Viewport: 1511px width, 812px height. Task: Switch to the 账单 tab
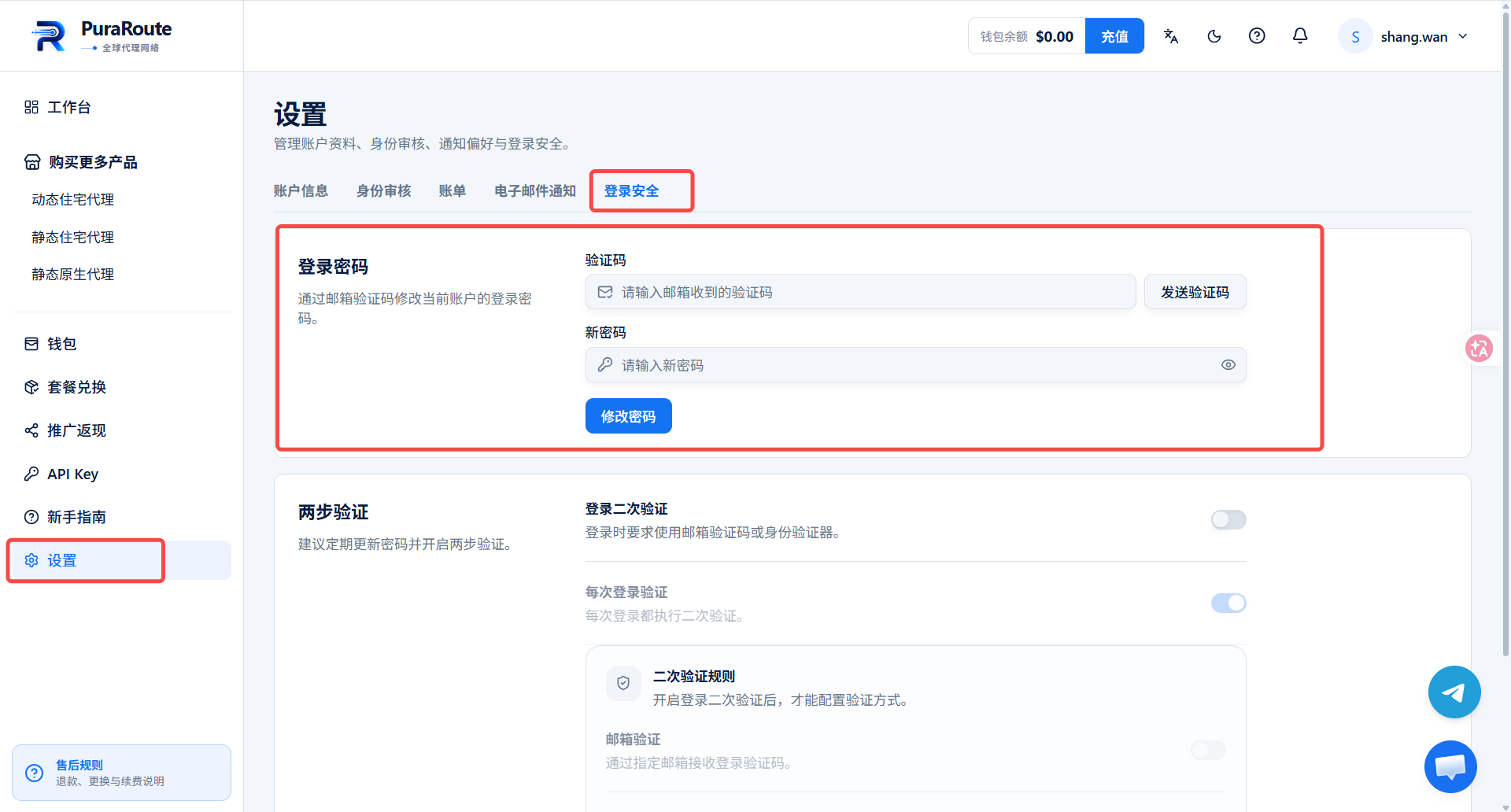(453, 191)
